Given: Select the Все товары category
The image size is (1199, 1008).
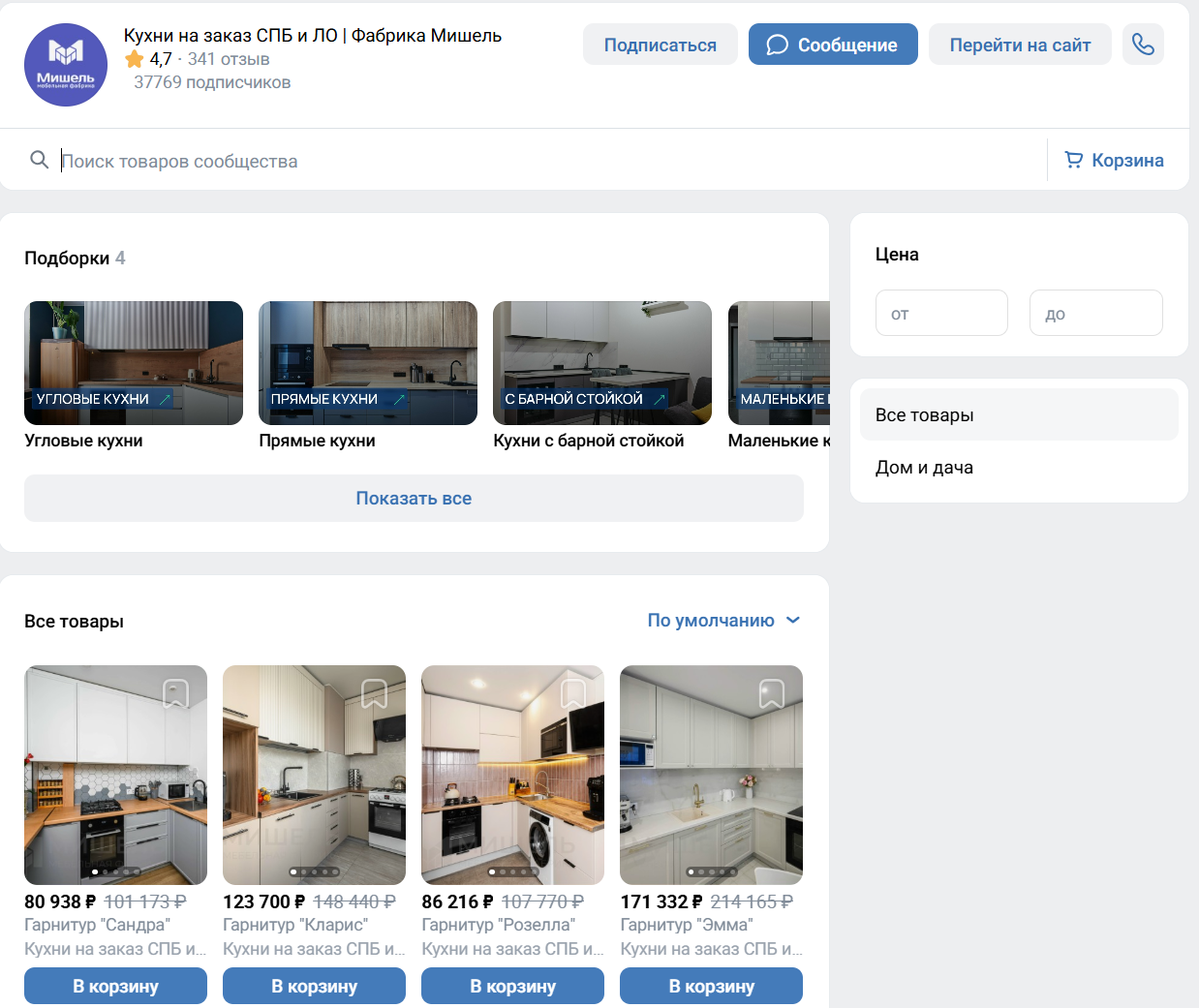Looking at the screenshot, I should 1019,415.
